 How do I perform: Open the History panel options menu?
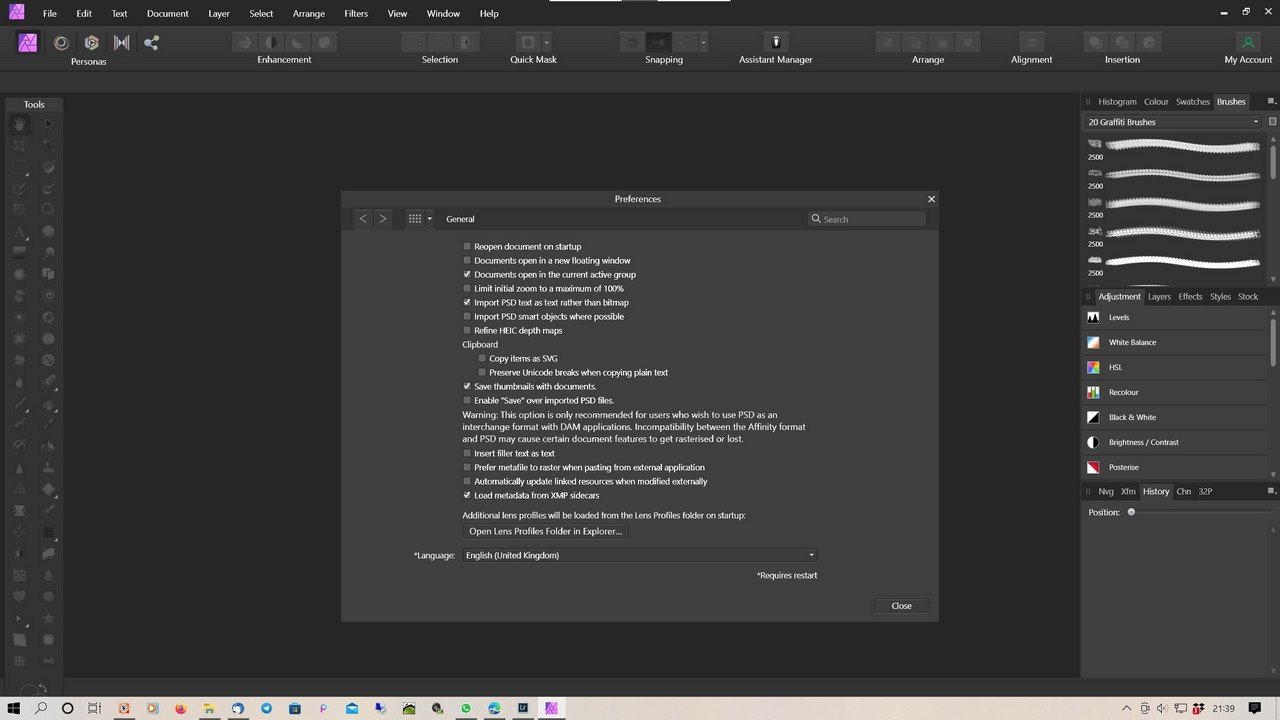pos(1271,491)
